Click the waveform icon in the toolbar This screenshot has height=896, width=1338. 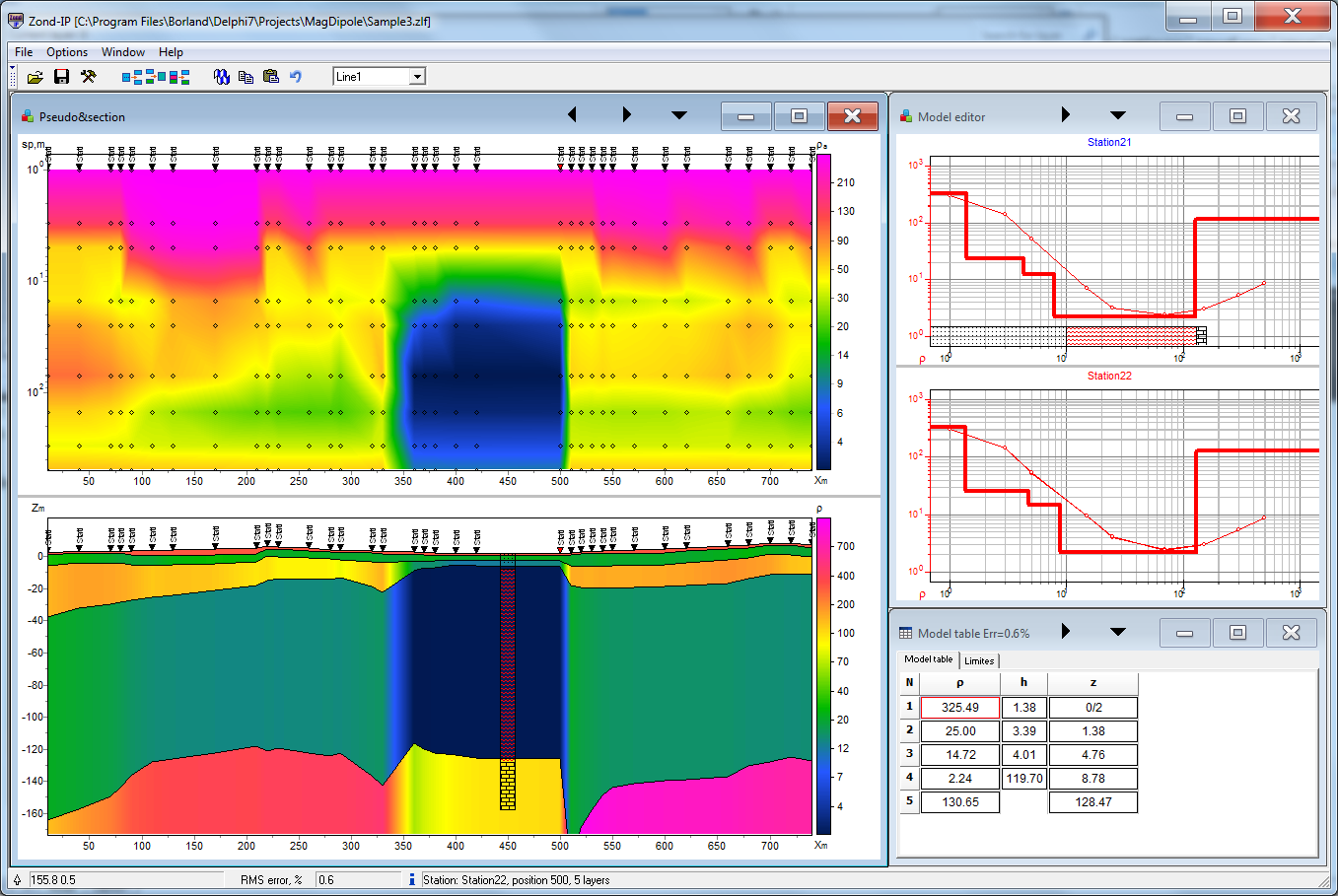[x=222, y=77]
